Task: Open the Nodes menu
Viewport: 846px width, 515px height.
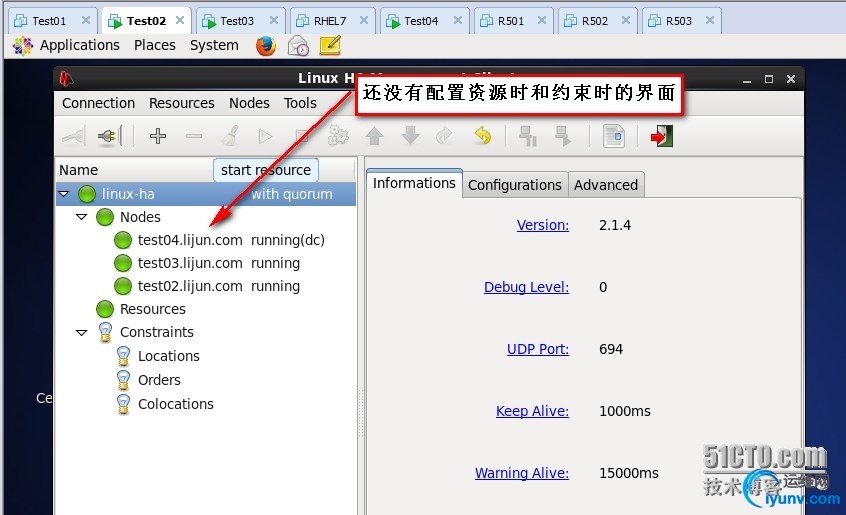Action: (x=249, y=103)
